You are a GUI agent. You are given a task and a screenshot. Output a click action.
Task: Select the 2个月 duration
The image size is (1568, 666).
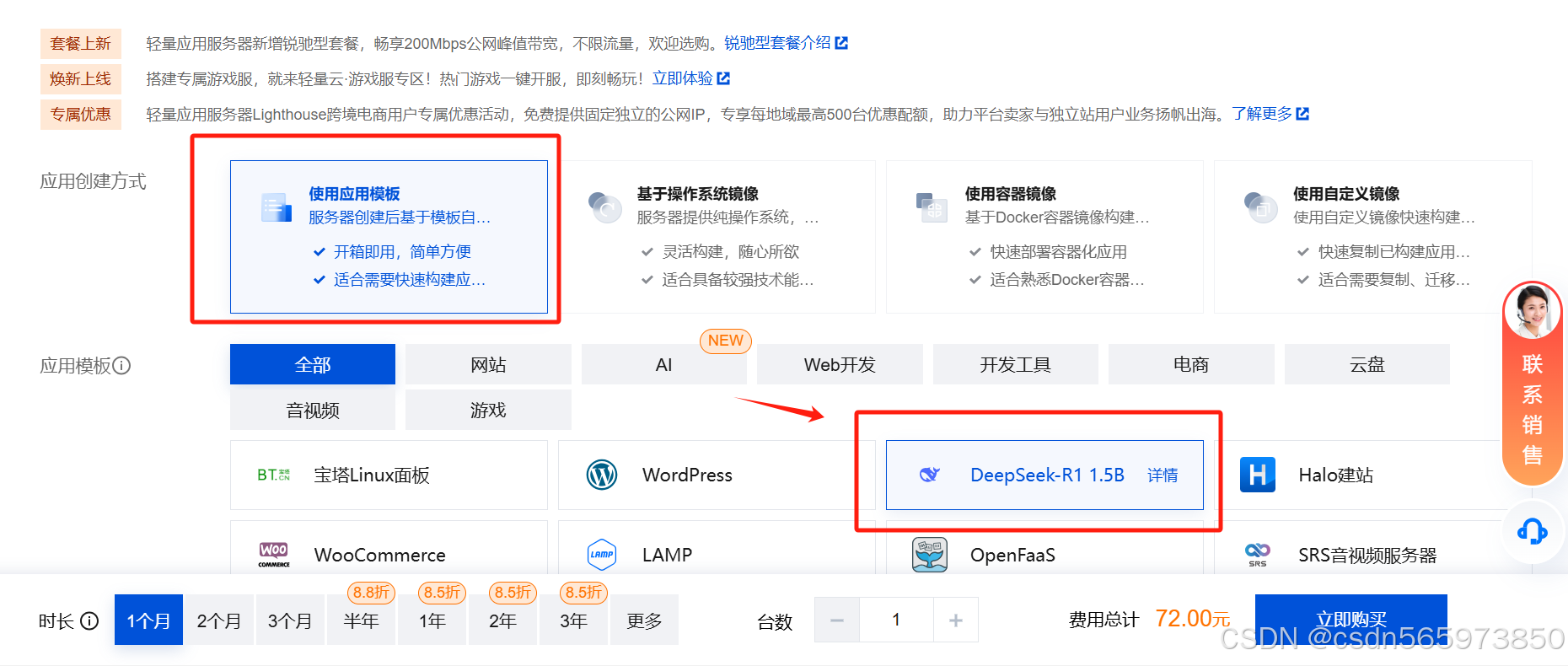[219, 620]
